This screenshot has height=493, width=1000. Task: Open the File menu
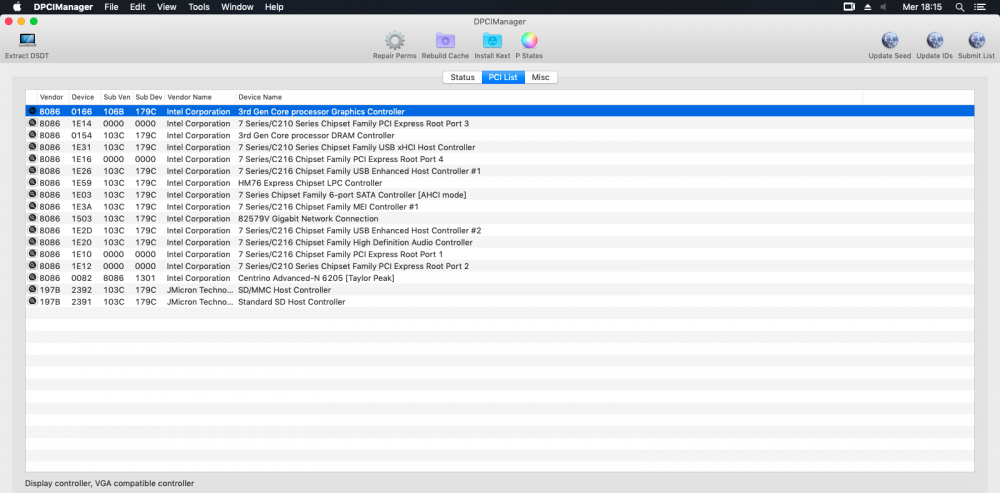tap(111, 7)
